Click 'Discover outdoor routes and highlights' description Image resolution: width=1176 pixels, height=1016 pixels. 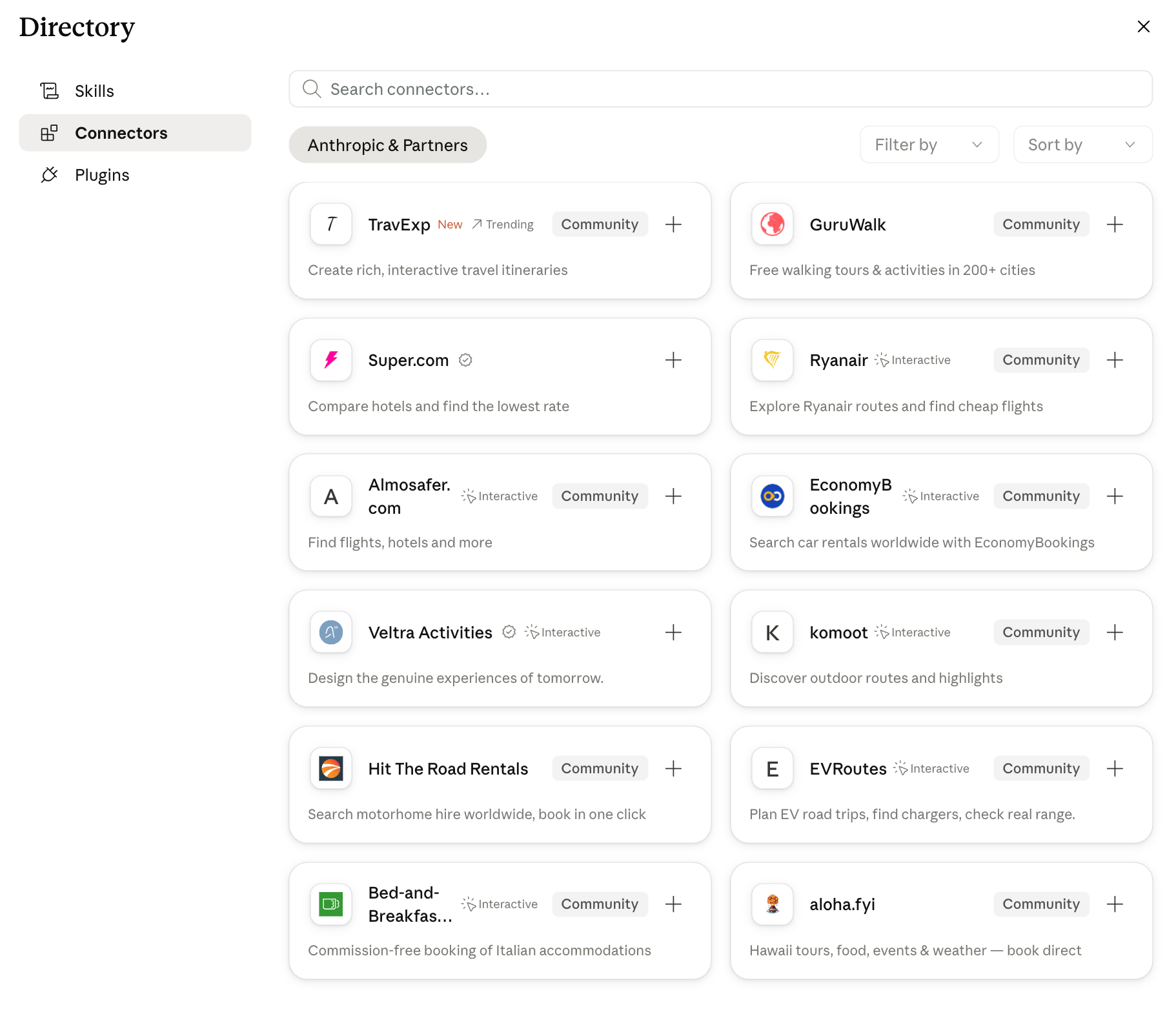pyautogui.click(x=876, y=678)
